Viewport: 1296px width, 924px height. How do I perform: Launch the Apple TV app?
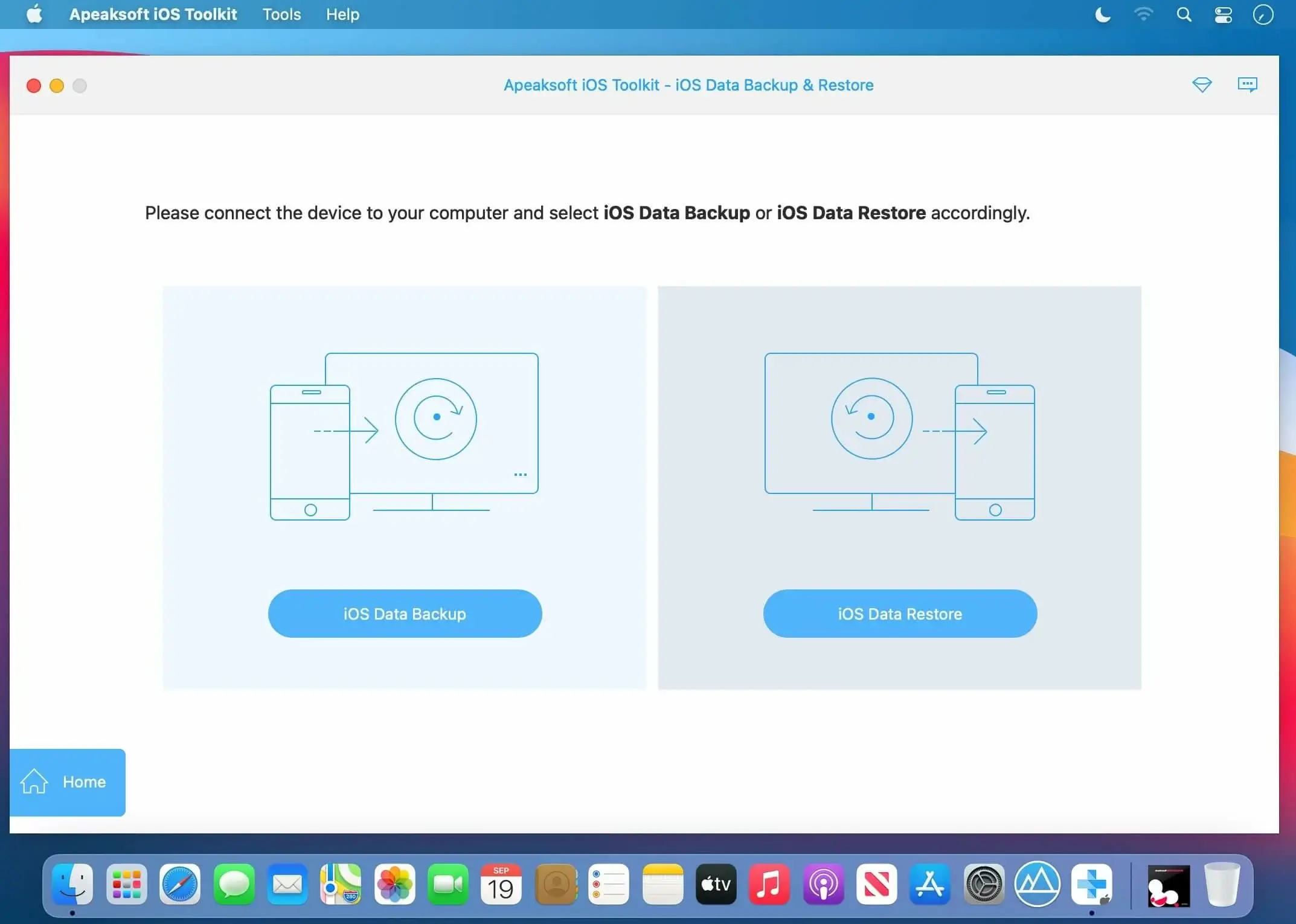pos(716,885)
